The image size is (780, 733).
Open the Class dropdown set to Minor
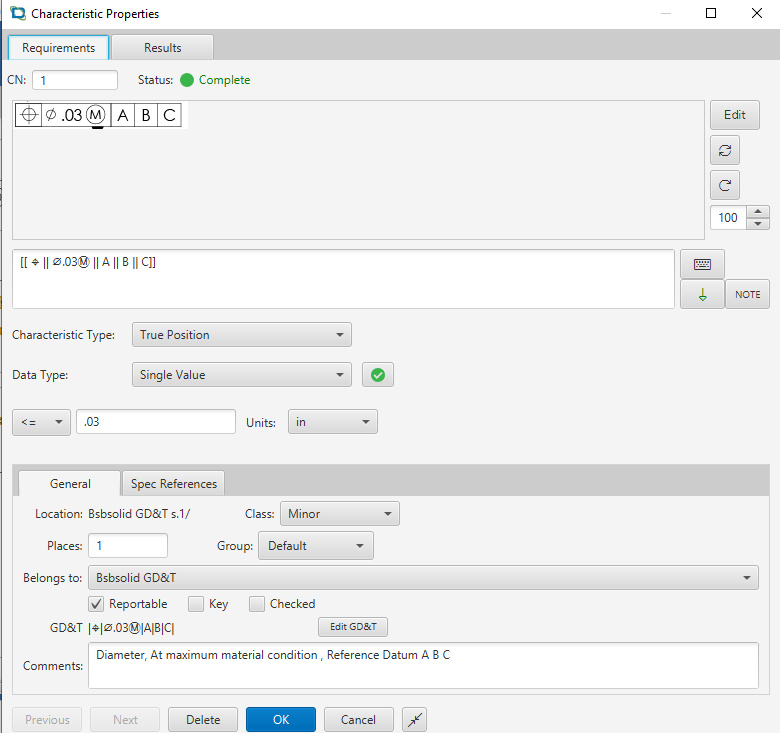[339, 514]
